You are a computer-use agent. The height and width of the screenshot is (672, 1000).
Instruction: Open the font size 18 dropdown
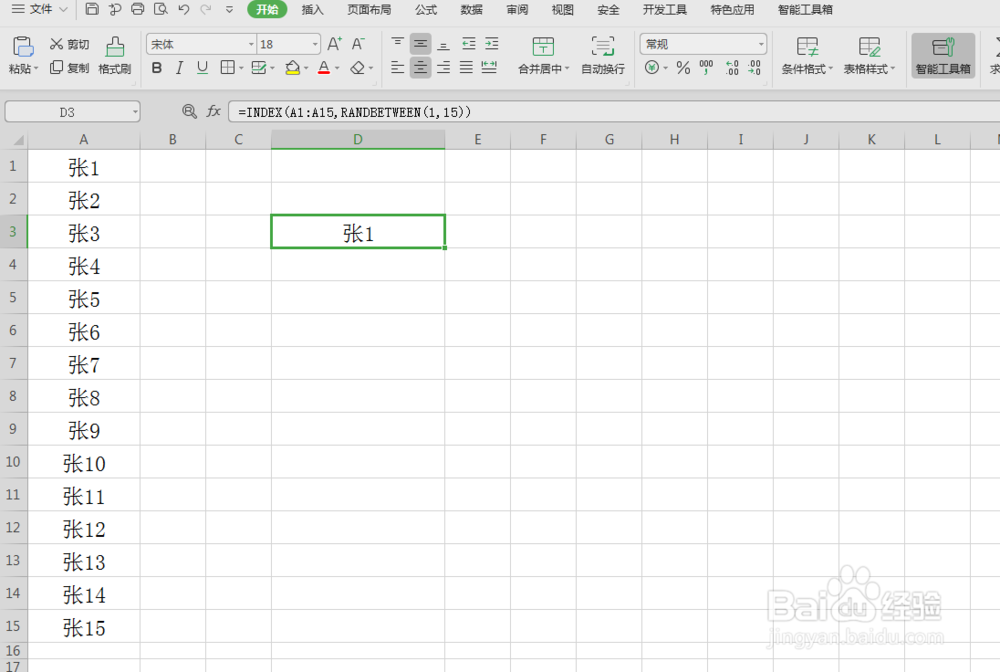(x=315, y=44)
